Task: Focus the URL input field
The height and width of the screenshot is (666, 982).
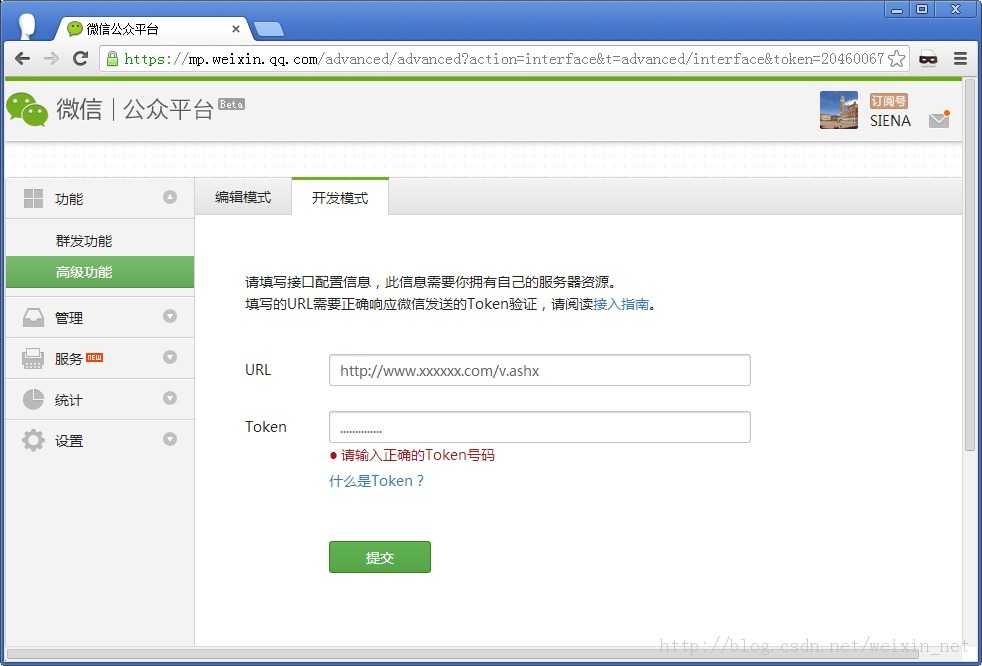Action: click(539, 370)
